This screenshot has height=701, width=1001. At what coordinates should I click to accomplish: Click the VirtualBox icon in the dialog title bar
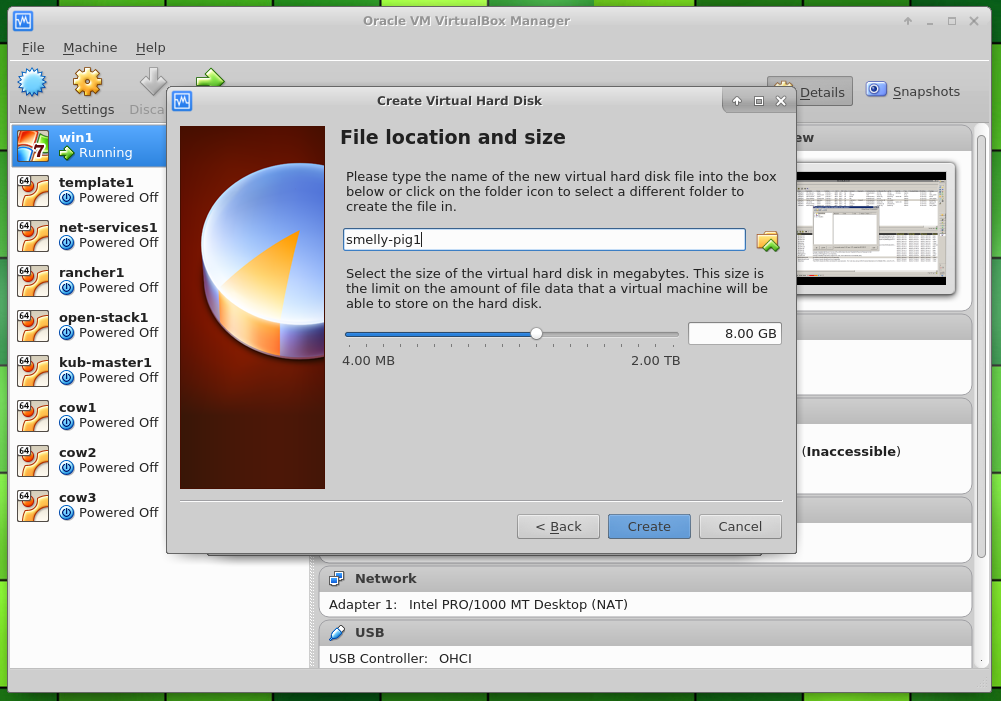182,101
